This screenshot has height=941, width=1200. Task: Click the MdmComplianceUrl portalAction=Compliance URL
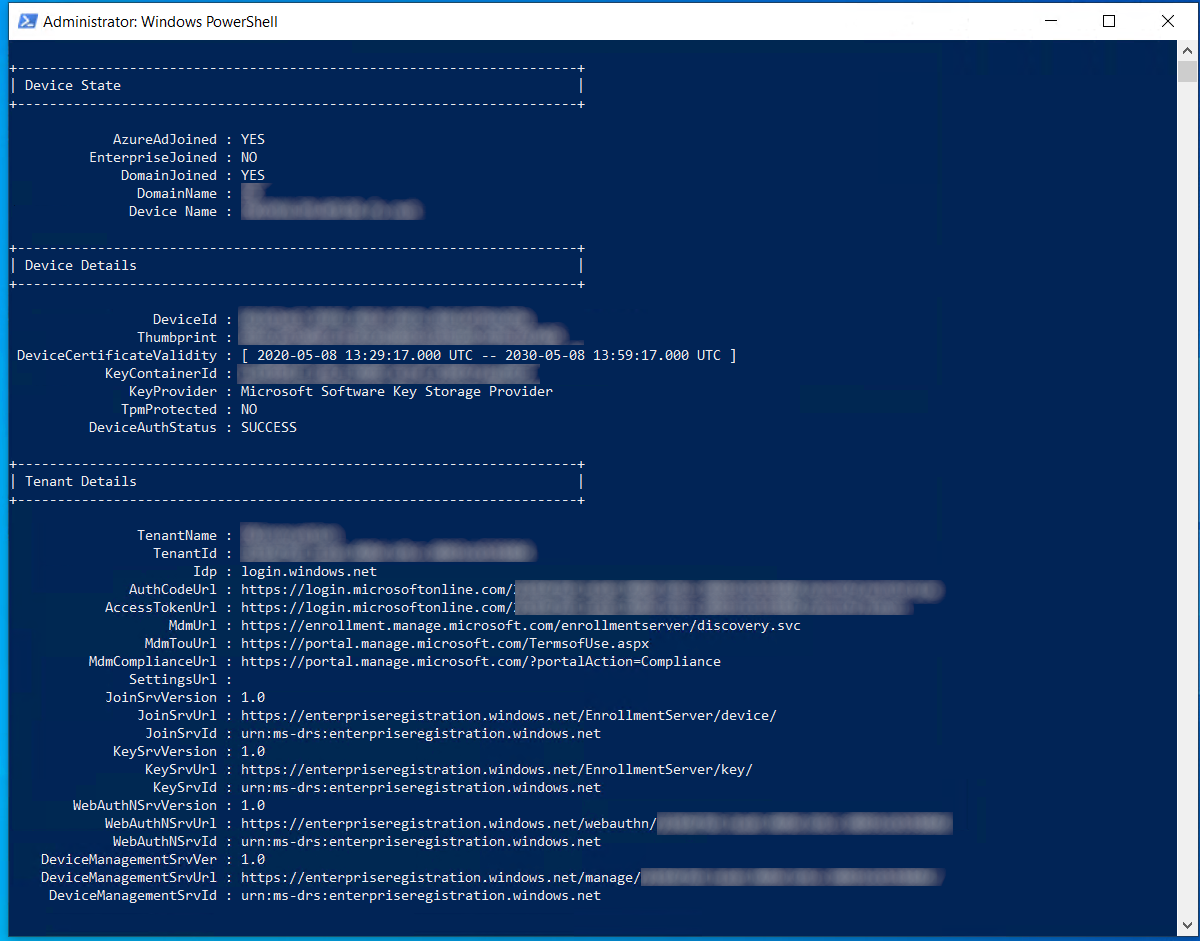(x=480, y=662)
